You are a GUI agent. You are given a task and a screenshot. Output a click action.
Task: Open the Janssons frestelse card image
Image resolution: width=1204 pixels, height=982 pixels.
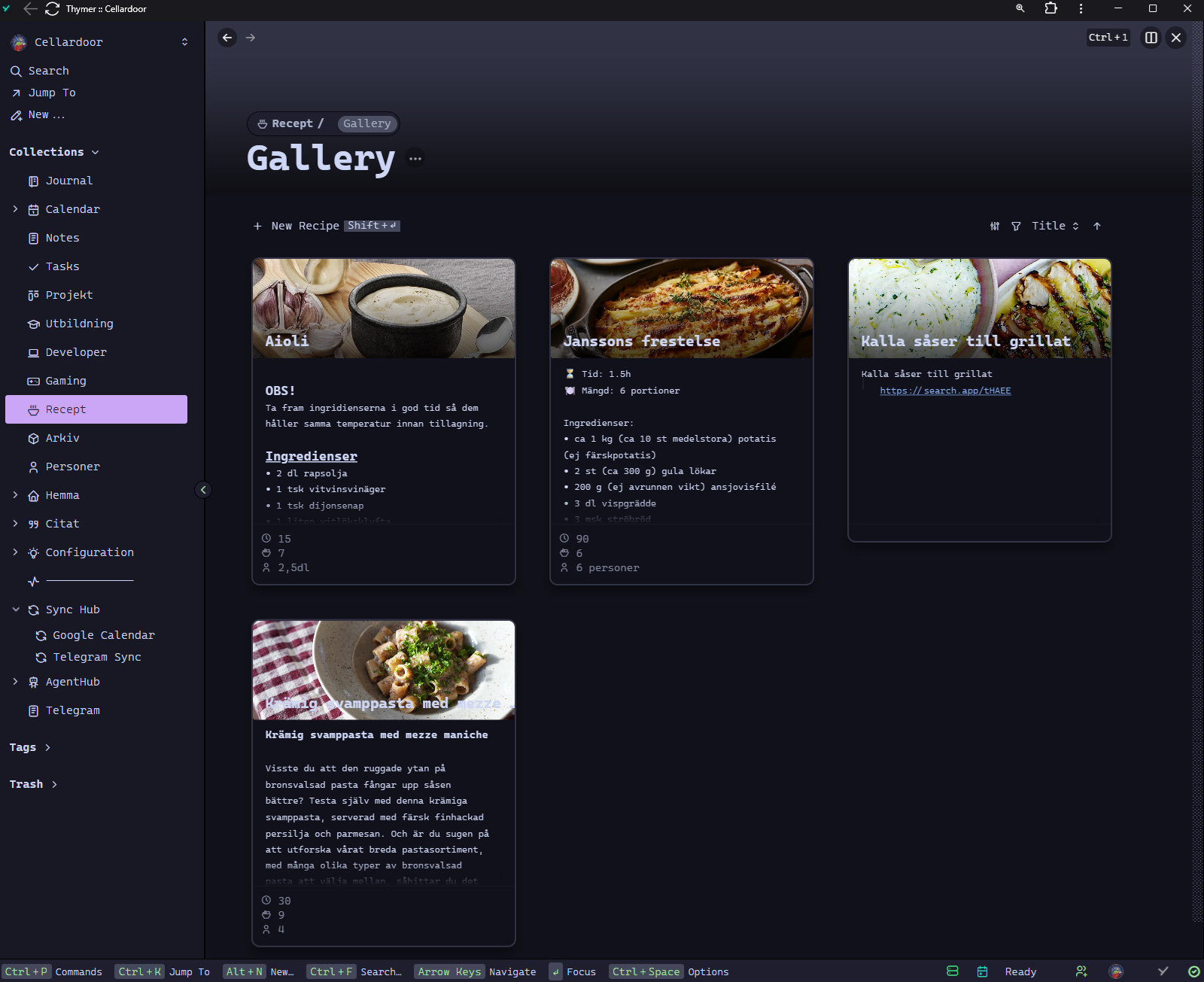(x=682, y=309)
